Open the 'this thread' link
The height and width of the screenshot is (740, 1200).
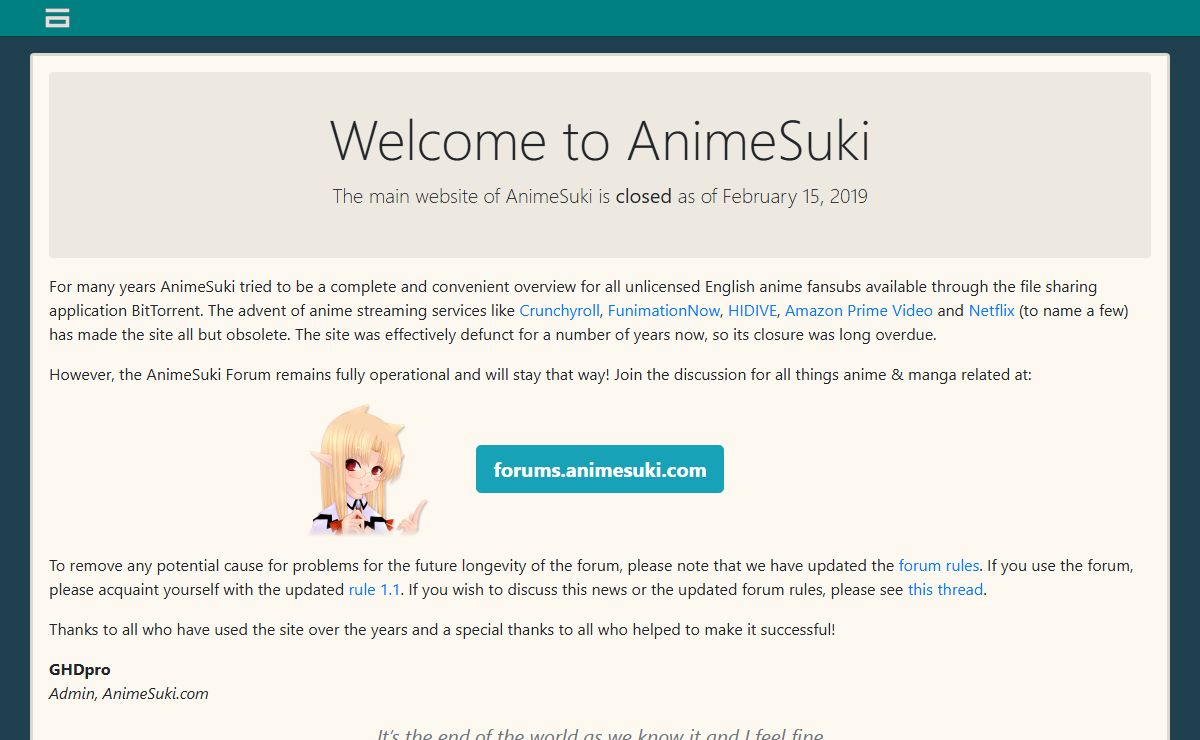point(945,590)
